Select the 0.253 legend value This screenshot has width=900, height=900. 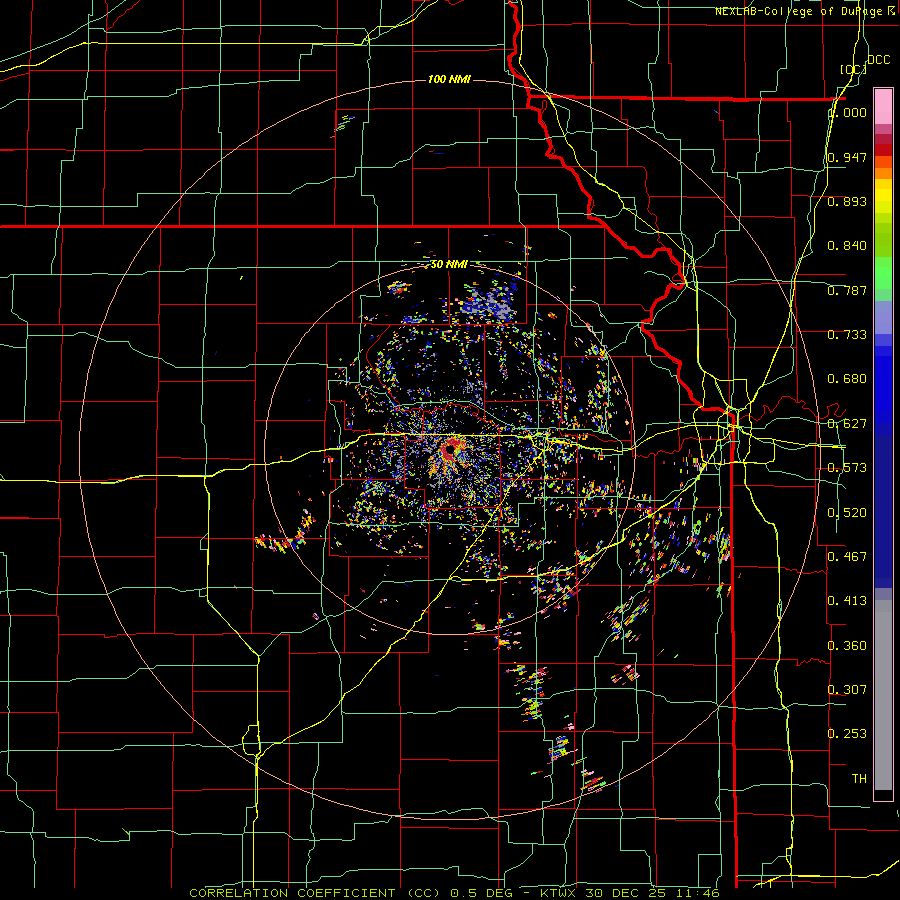tap(847, 734)
